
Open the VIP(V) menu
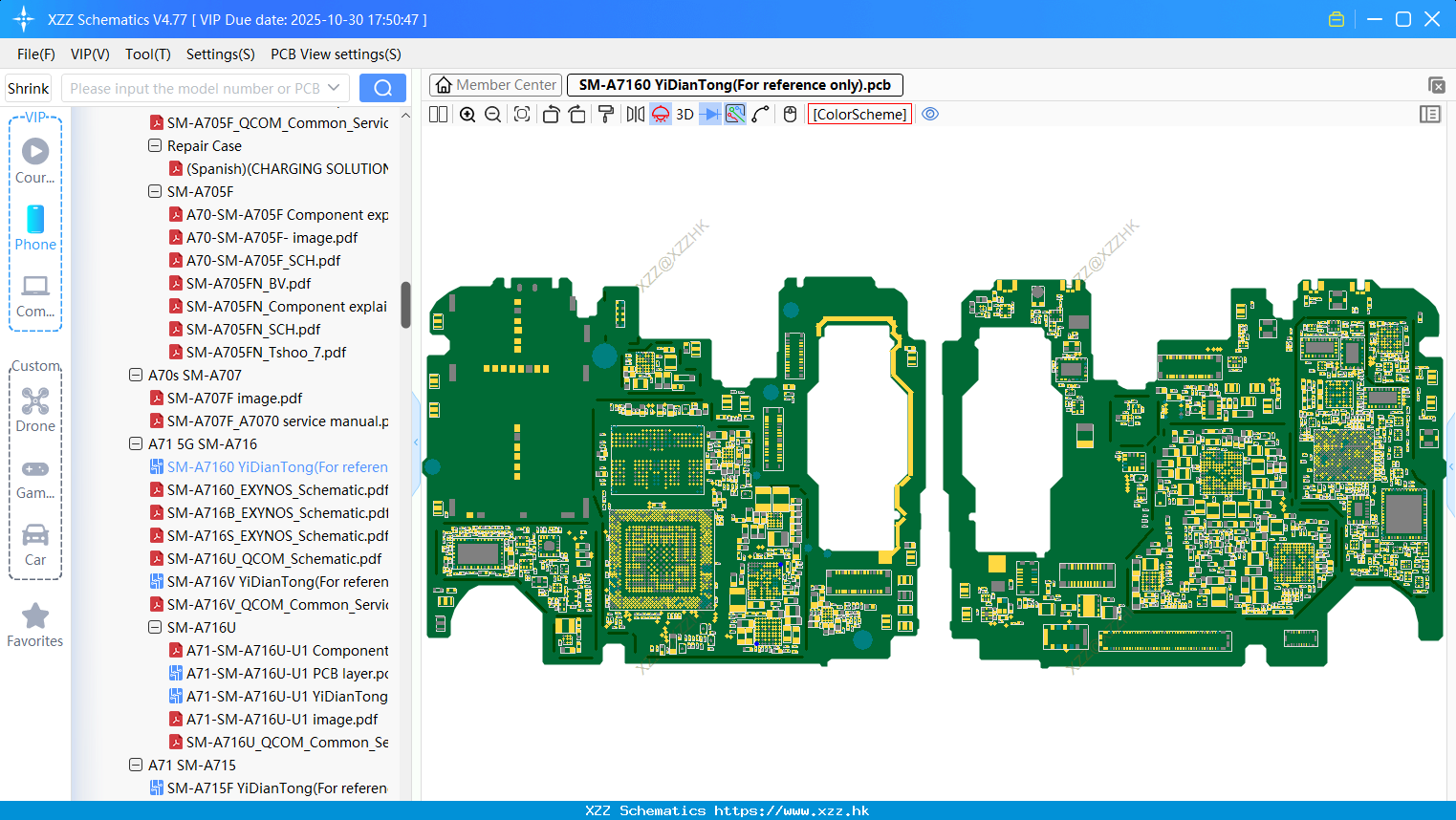pos(90,54)
